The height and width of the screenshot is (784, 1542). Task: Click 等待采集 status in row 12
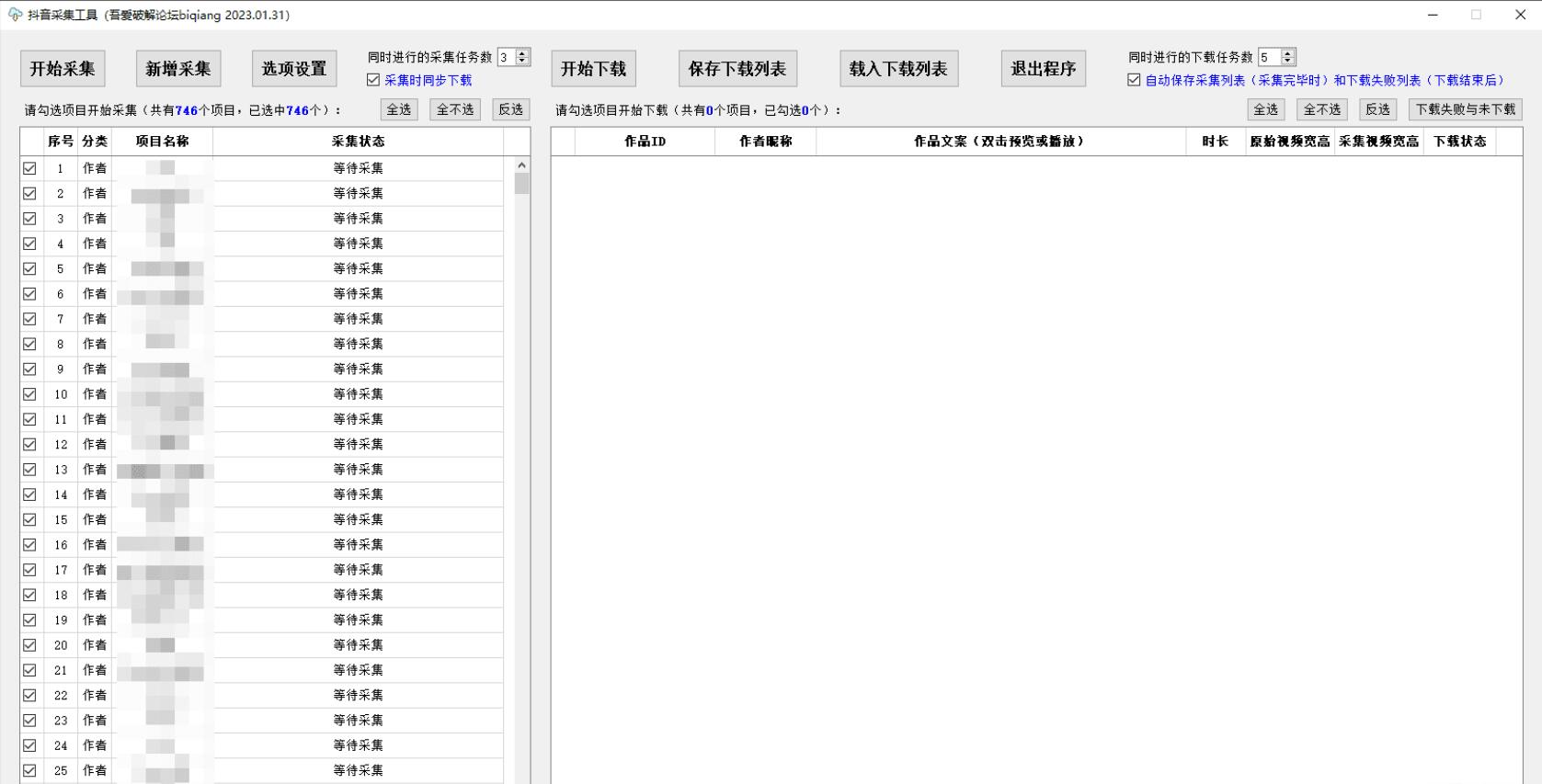point(359,445)
